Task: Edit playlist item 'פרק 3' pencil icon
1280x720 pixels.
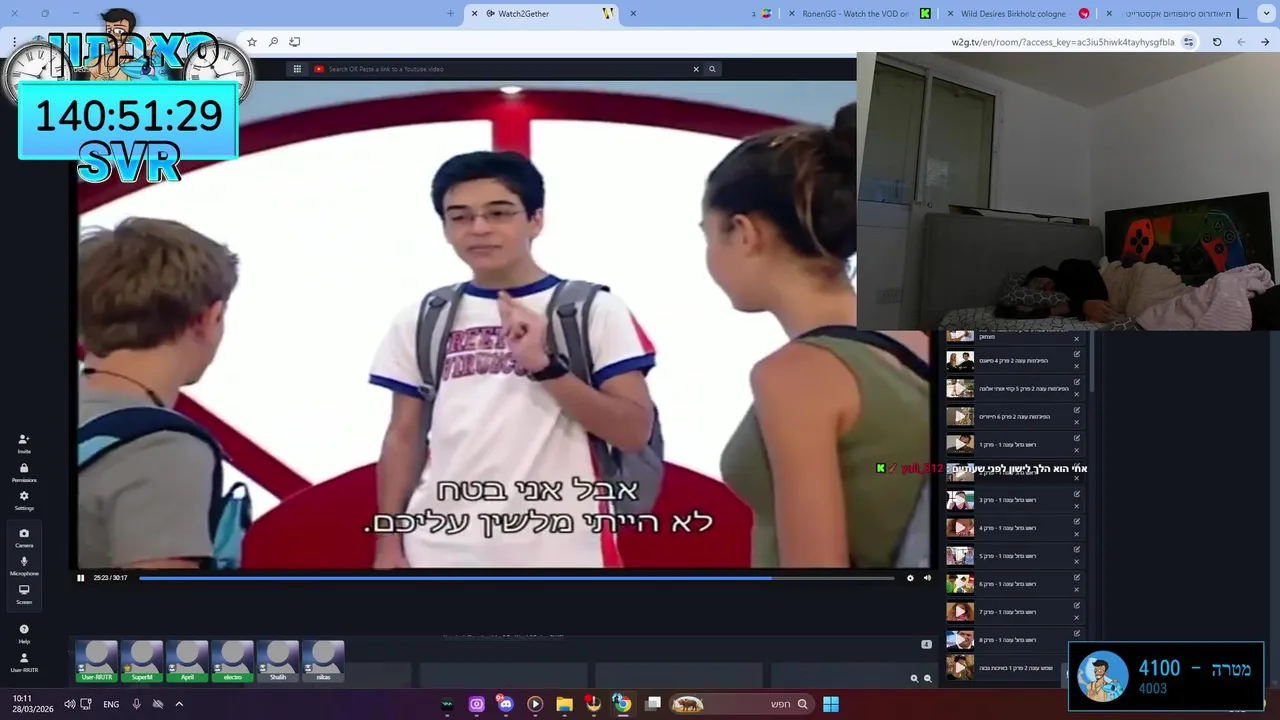Action: pyautogui.click(x=1077, y=494)
